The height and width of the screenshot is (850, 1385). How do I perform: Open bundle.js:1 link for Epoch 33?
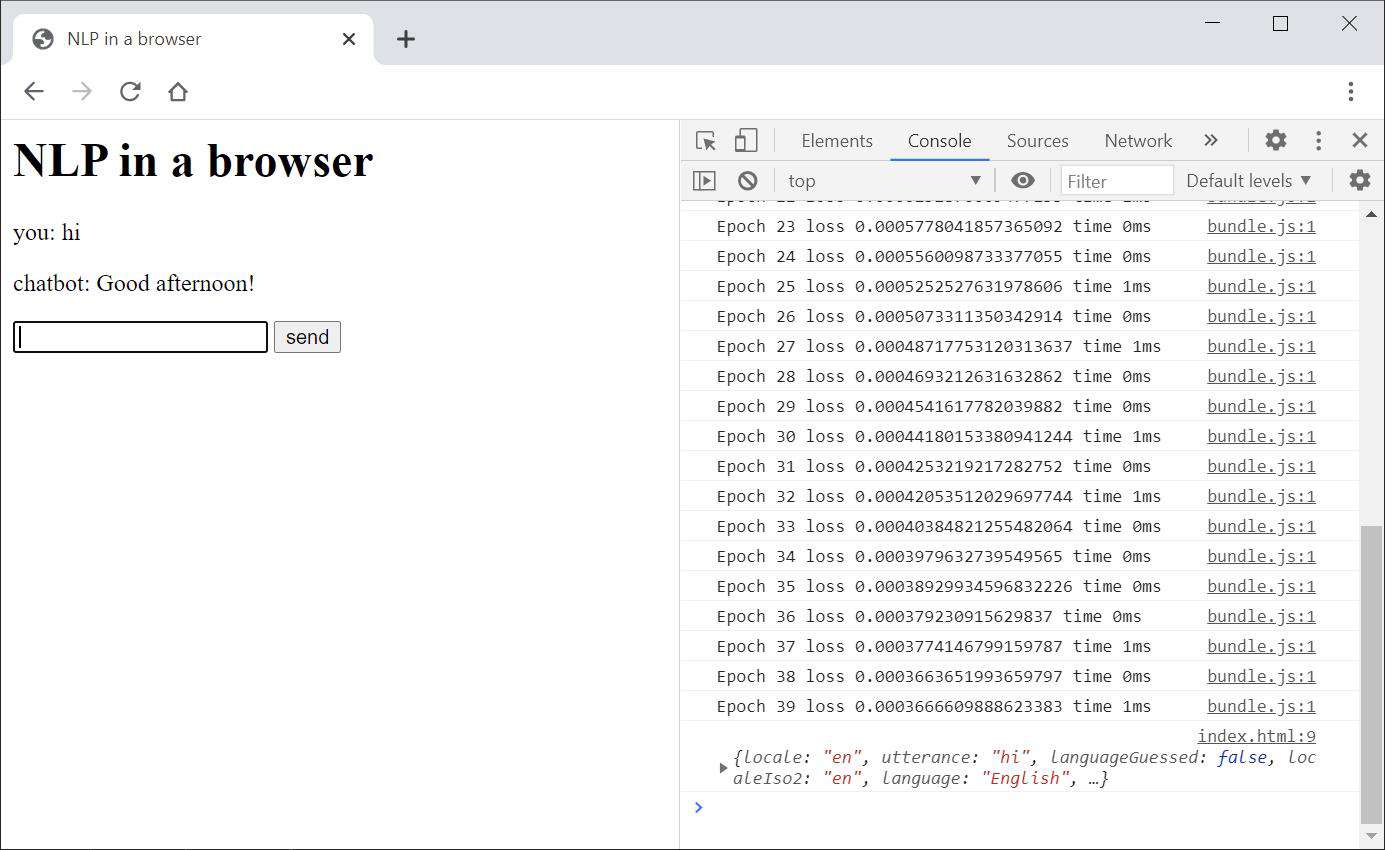pyautogui.click(x=1261, y=526)
